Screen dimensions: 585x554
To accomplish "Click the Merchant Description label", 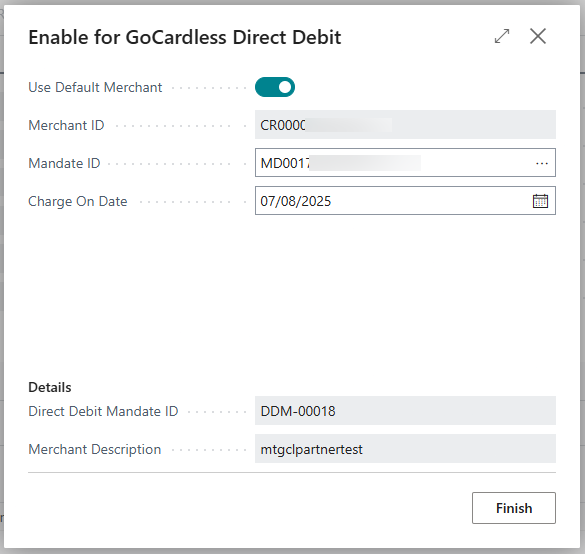I will click(94, 449).
